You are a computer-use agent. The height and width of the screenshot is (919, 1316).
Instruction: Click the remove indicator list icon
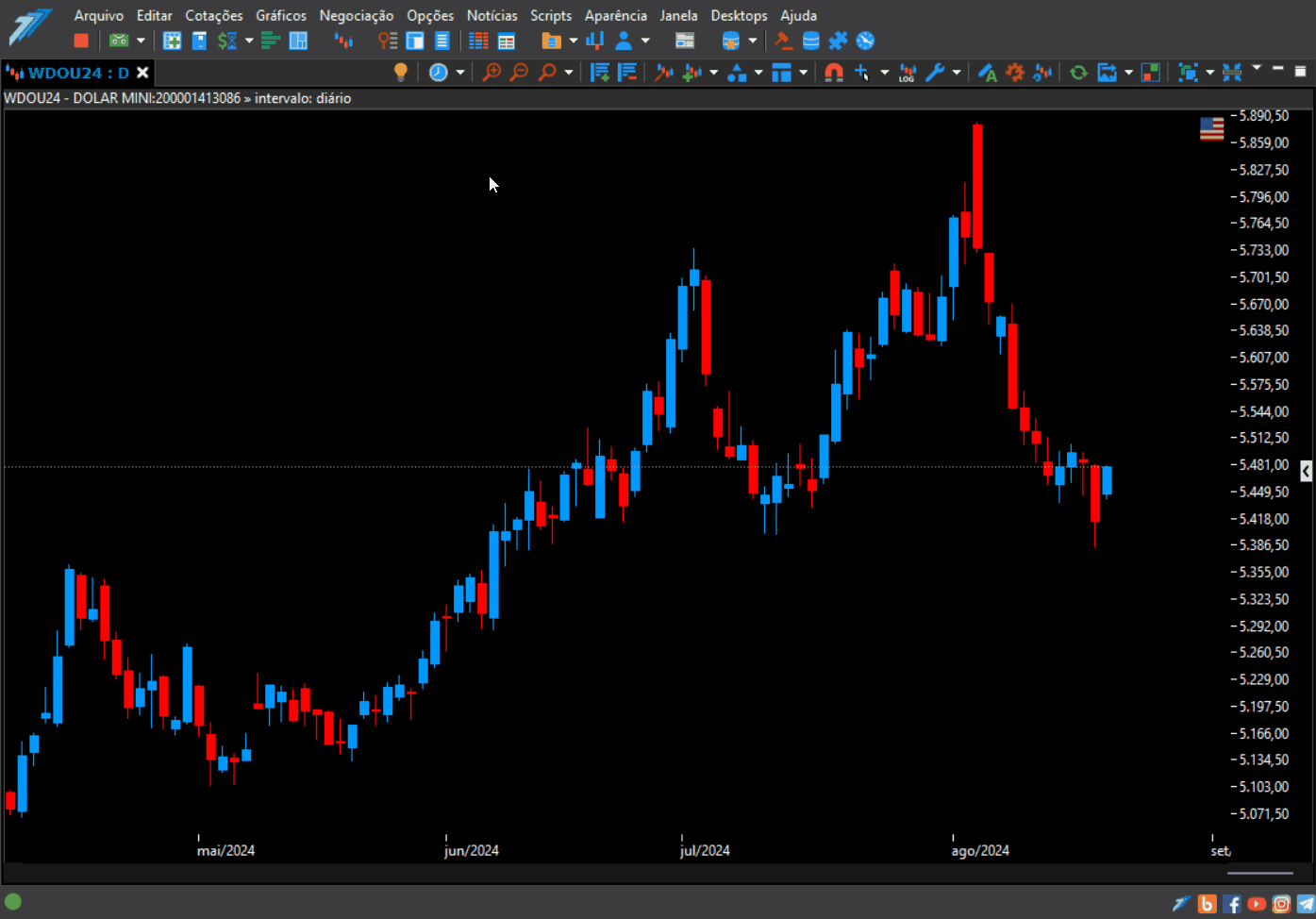pyautogui.click(x=627, y=73)
